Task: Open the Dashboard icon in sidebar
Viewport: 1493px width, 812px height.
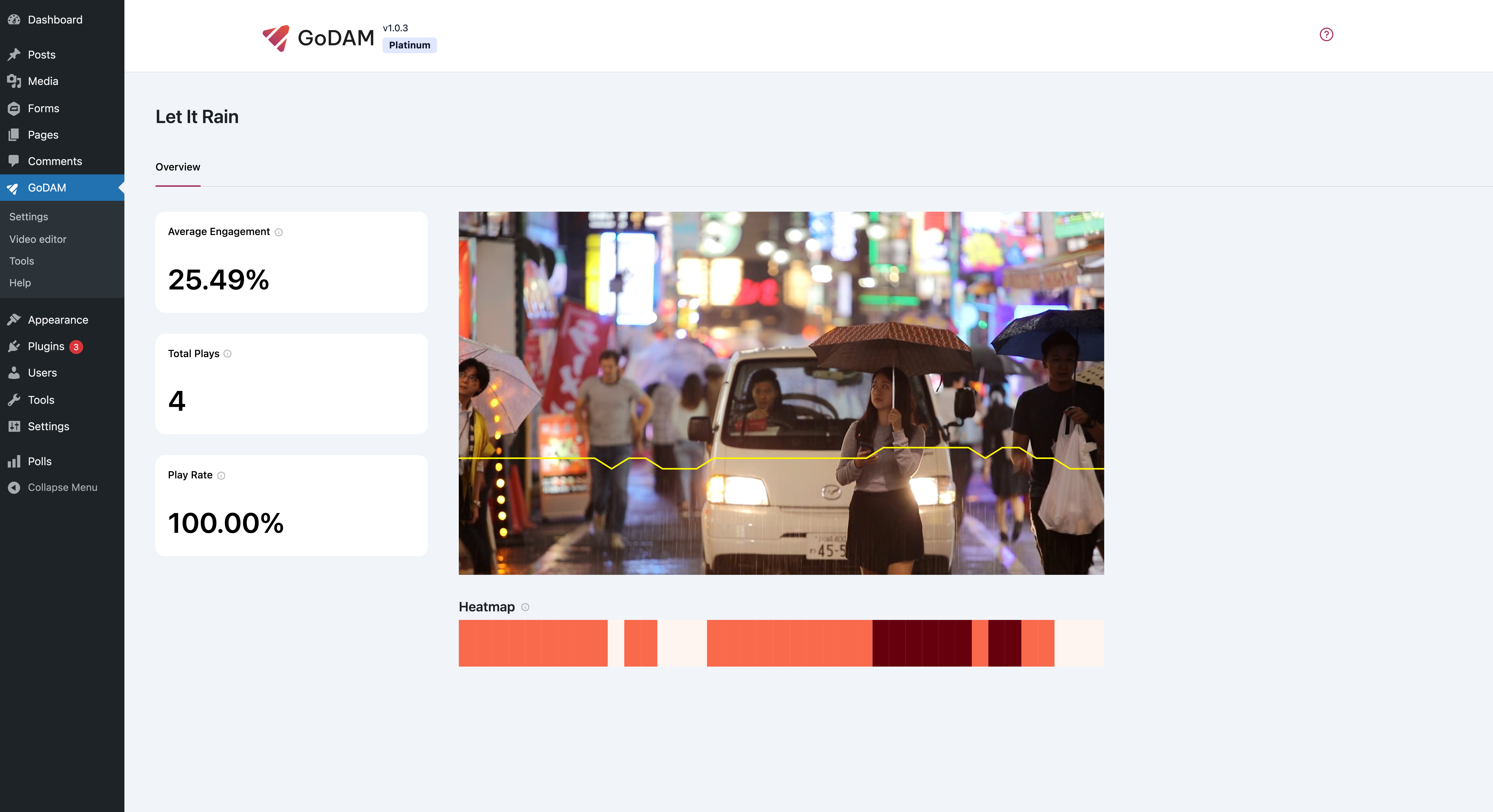Action: pyautogui.click(x=14, y=20)
